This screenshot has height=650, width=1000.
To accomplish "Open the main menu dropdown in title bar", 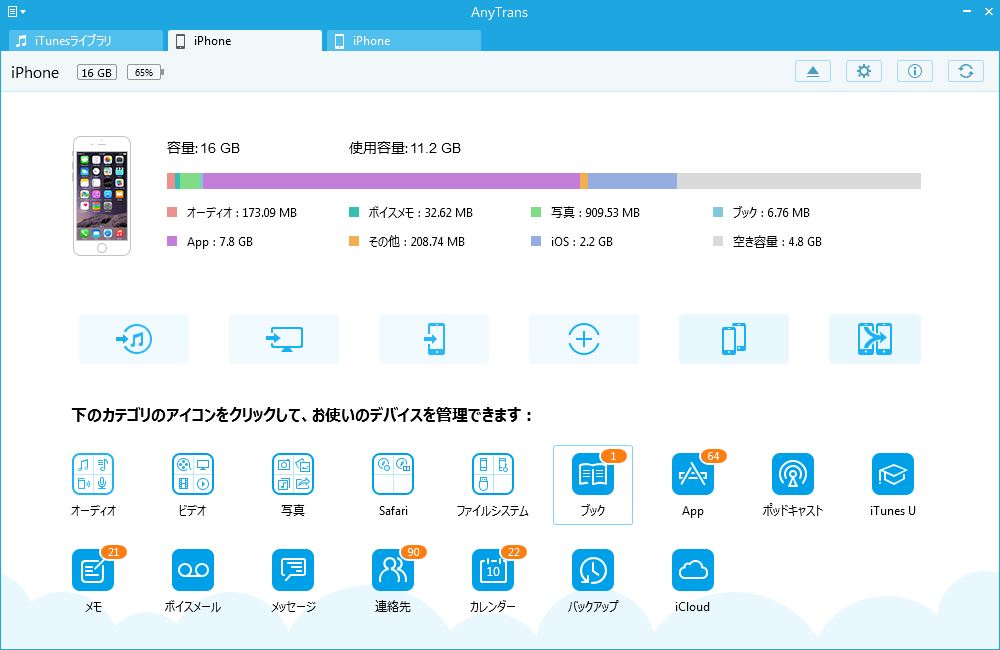I will pos(16,11).
